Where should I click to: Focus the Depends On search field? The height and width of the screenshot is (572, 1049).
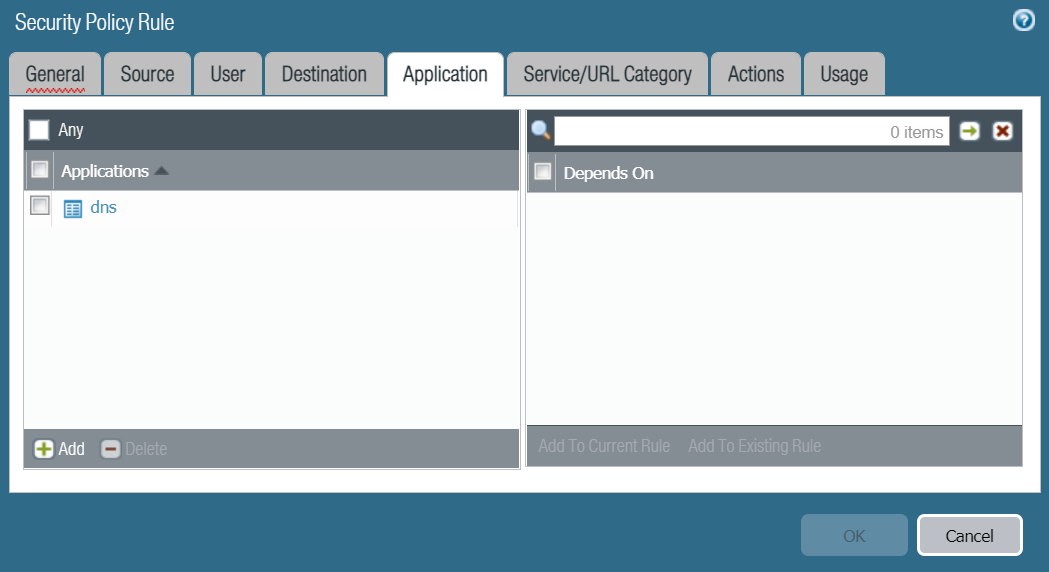click(x=750, y=131)
